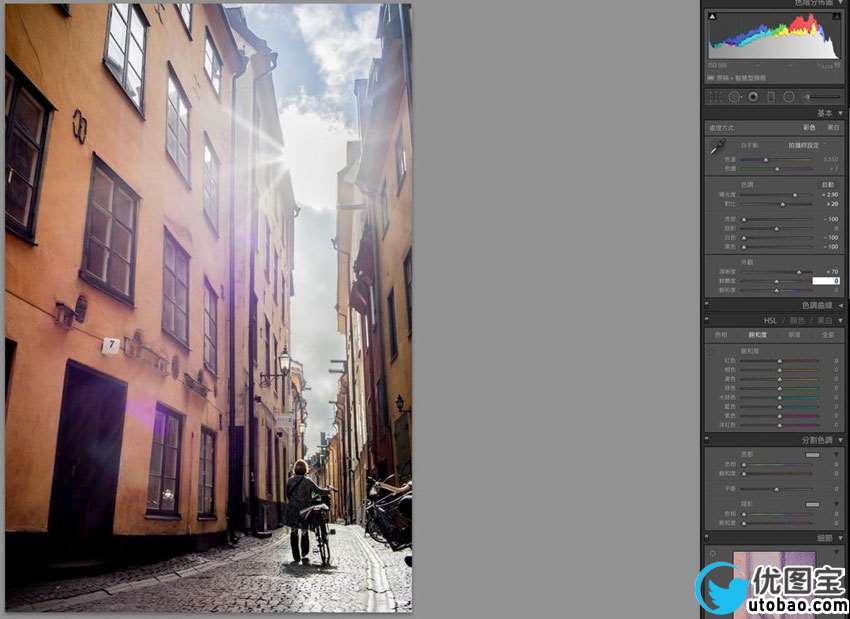Screen dimensions: 850x619
Task: Click the Red saturation slider in HSL
Action: [780, 360]
